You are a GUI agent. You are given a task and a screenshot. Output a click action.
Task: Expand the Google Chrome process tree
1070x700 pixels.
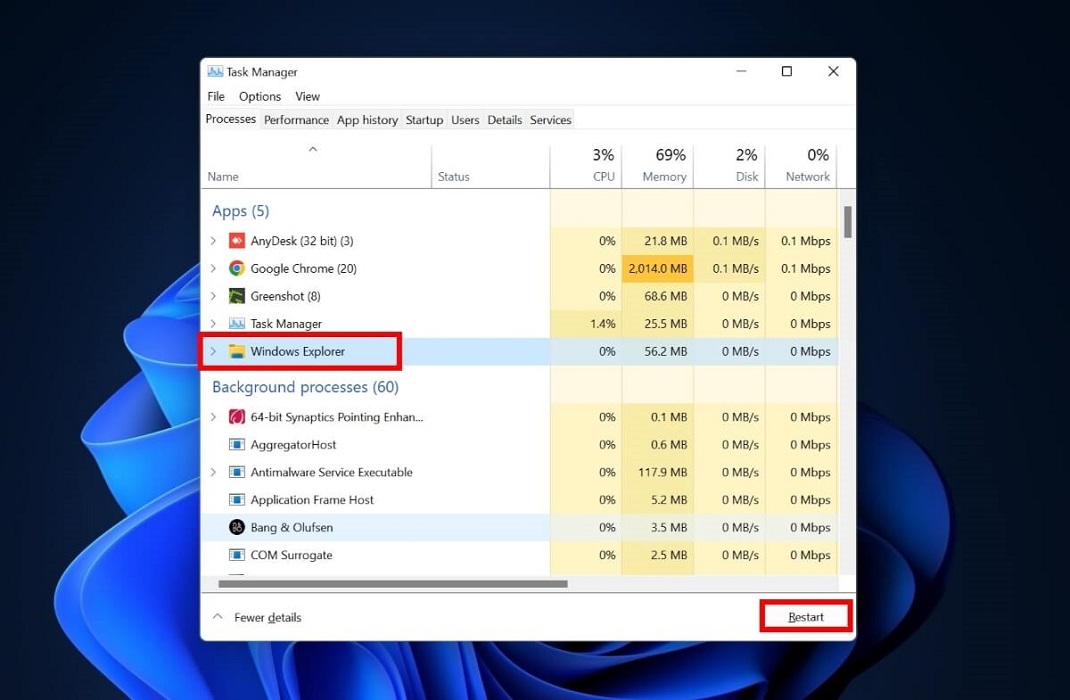[214, 268]
